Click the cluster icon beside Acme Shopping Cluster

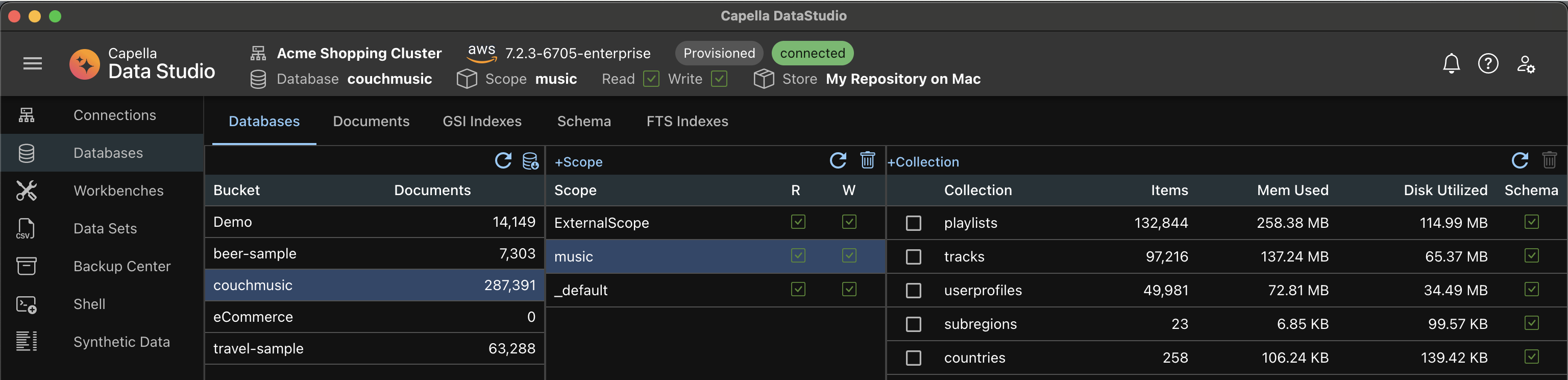coord(258,53)
